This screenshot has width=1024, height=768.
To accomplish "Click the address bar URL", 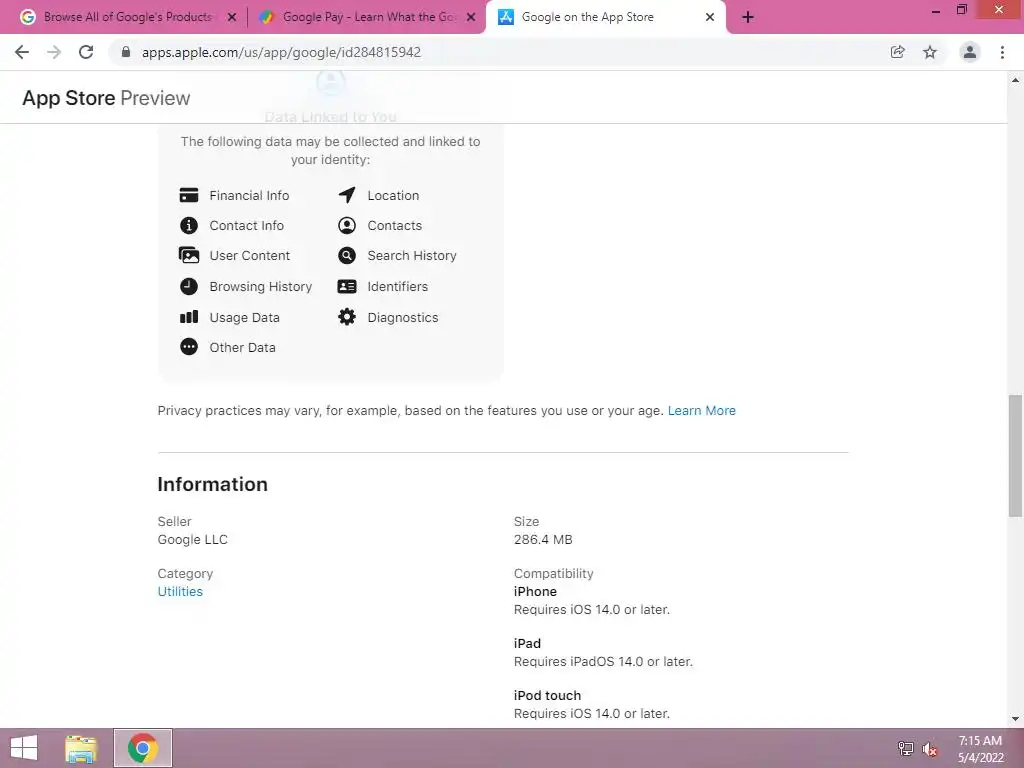I will [x=281, y=52].
